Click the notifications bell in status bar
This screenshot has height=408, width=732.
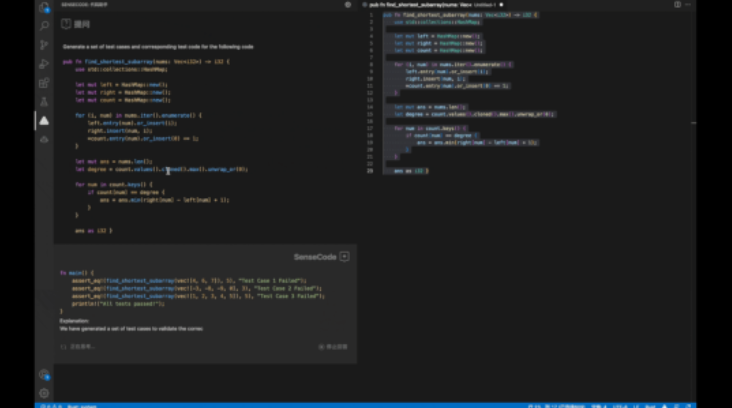688,405
